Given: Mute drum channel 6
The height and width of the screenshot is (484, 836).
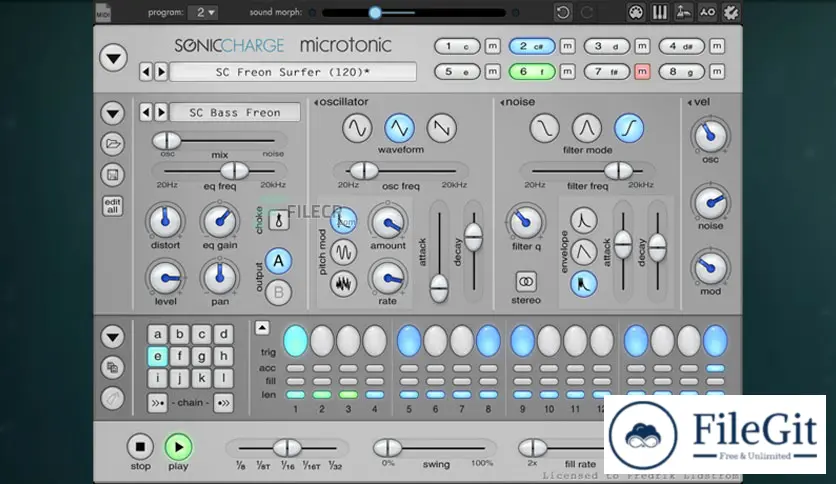Looking at the screenshot, I should tap(567, 71).
